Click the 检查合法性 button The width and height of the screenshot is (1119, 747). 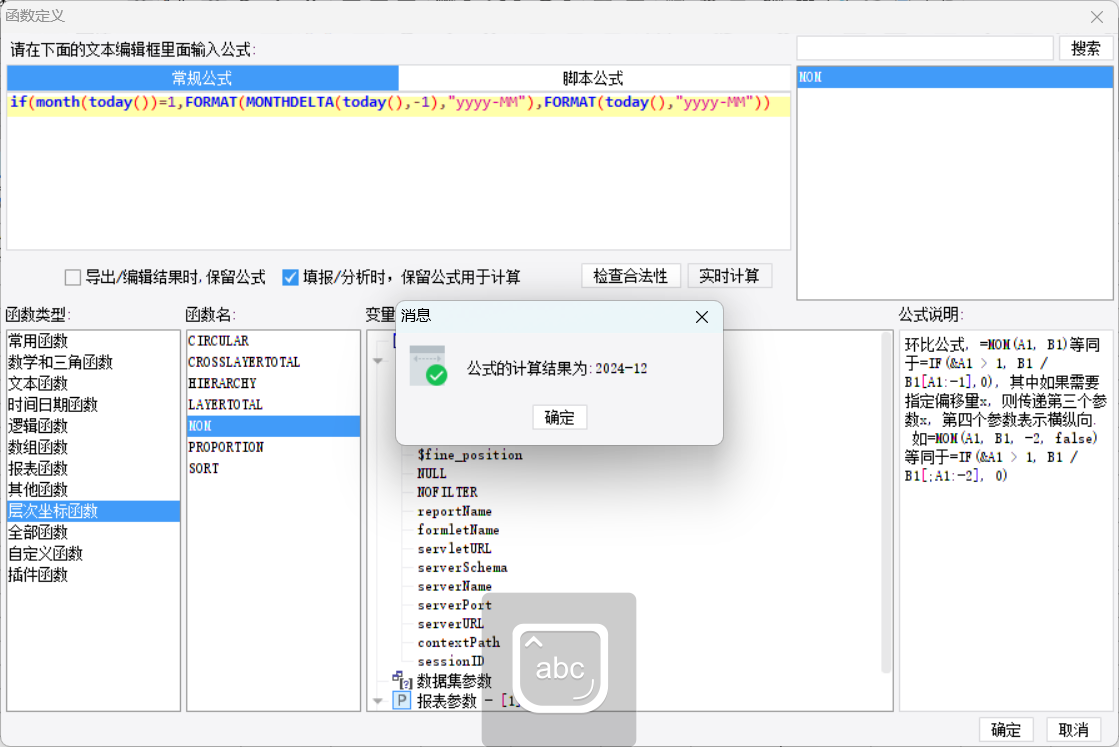[x=631, y=276]
